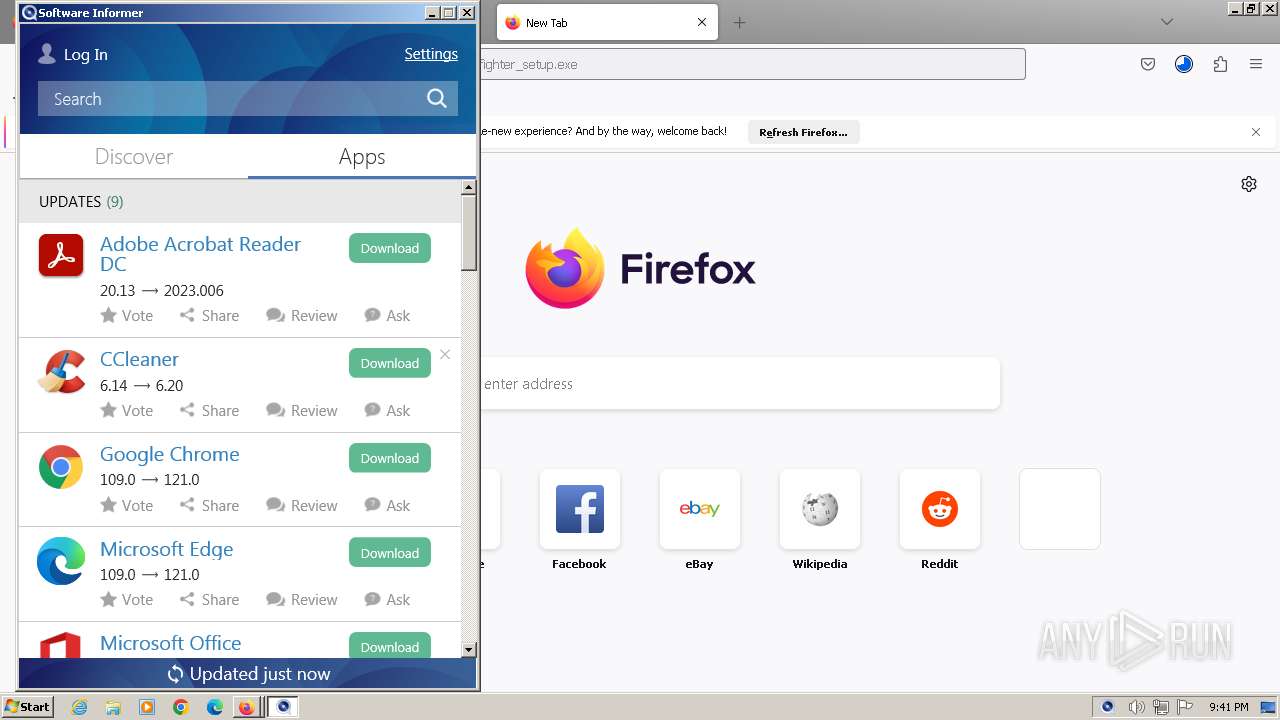Click the Software Informer taskbar button
The width and height of the screenshot is (1280, 720).
(x=283, y=707)
